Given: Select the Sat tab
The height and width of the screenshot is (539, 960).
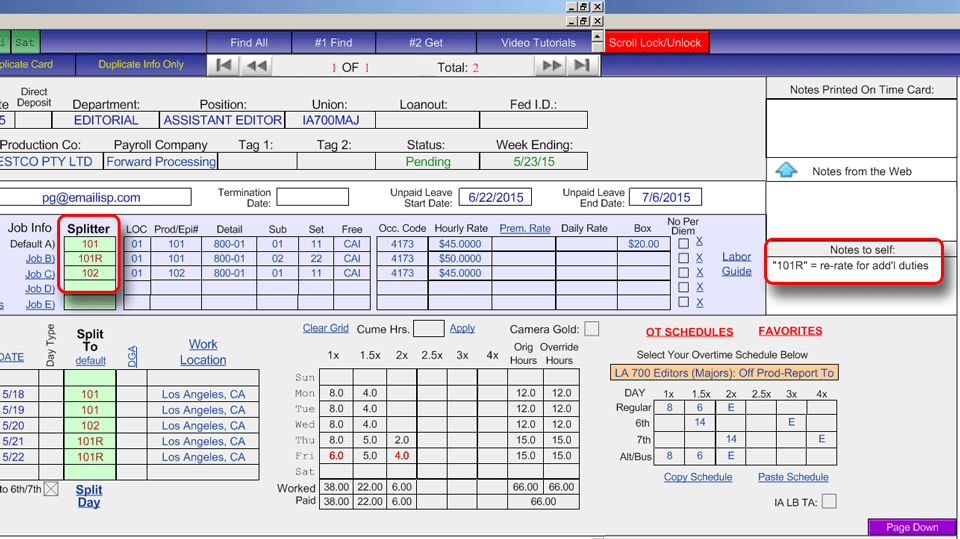Looking at the screenshot, I should tap(25, 42).
